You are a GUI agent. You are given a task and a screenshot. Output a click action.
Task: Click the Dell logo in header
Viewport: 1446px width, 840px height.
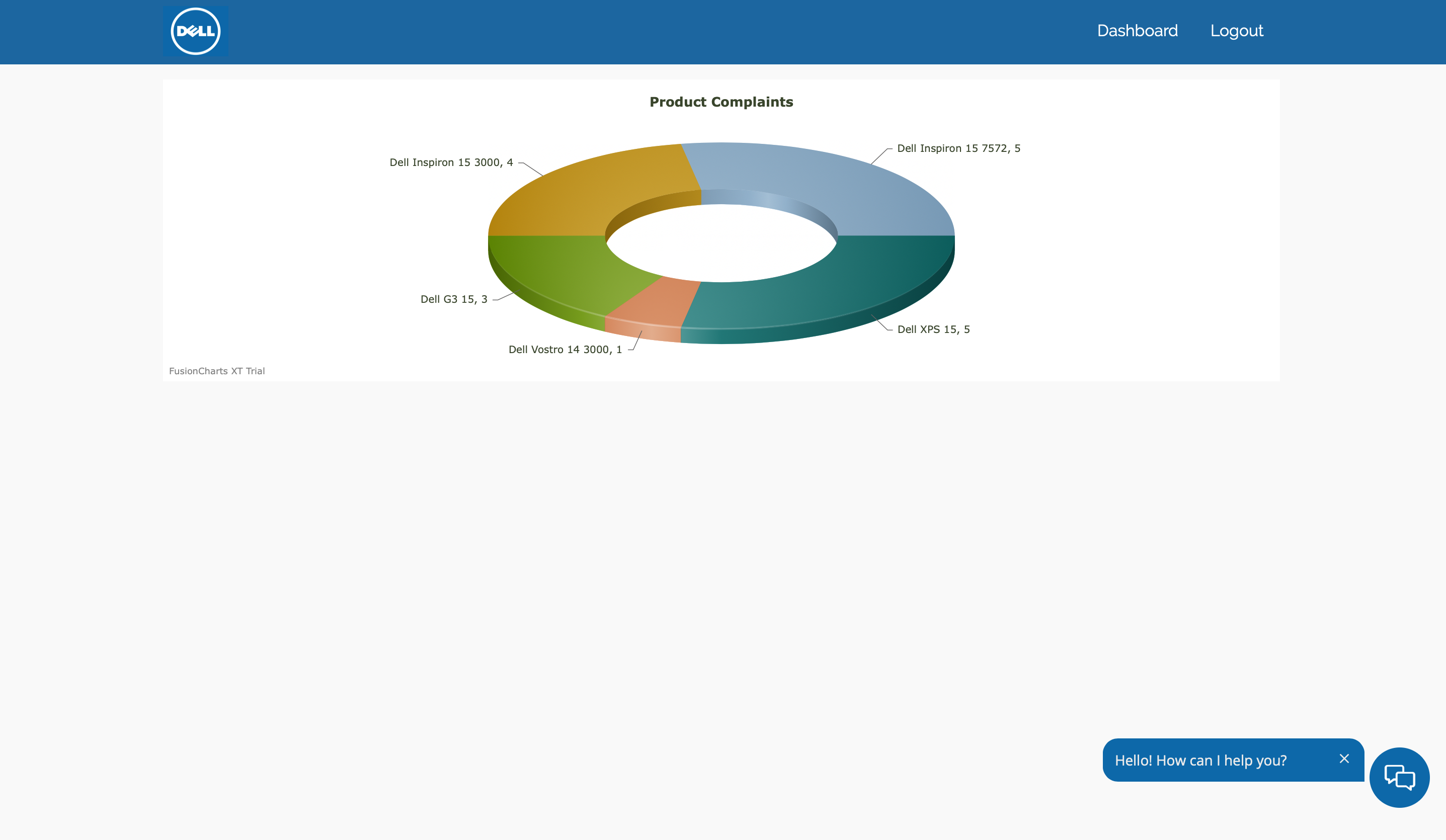click(195, 31)
